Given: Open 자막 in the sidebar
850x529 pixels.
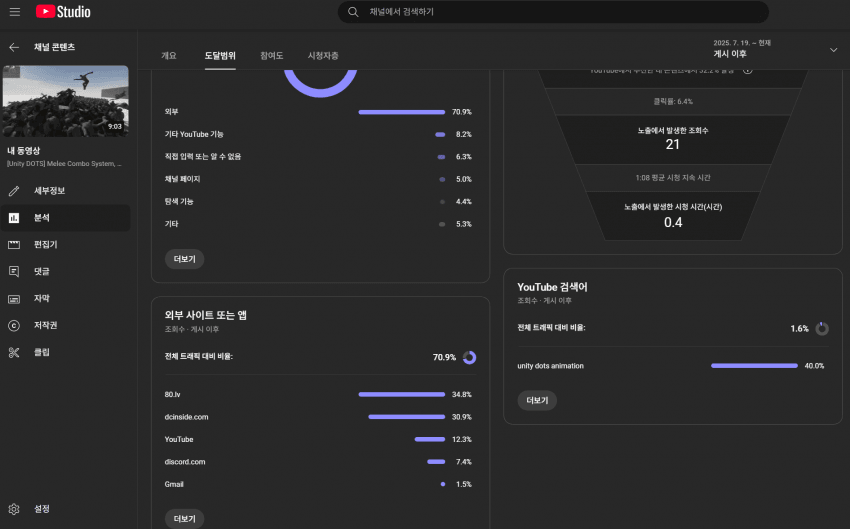Looking at the screenshot, I should tap(66, 299).
